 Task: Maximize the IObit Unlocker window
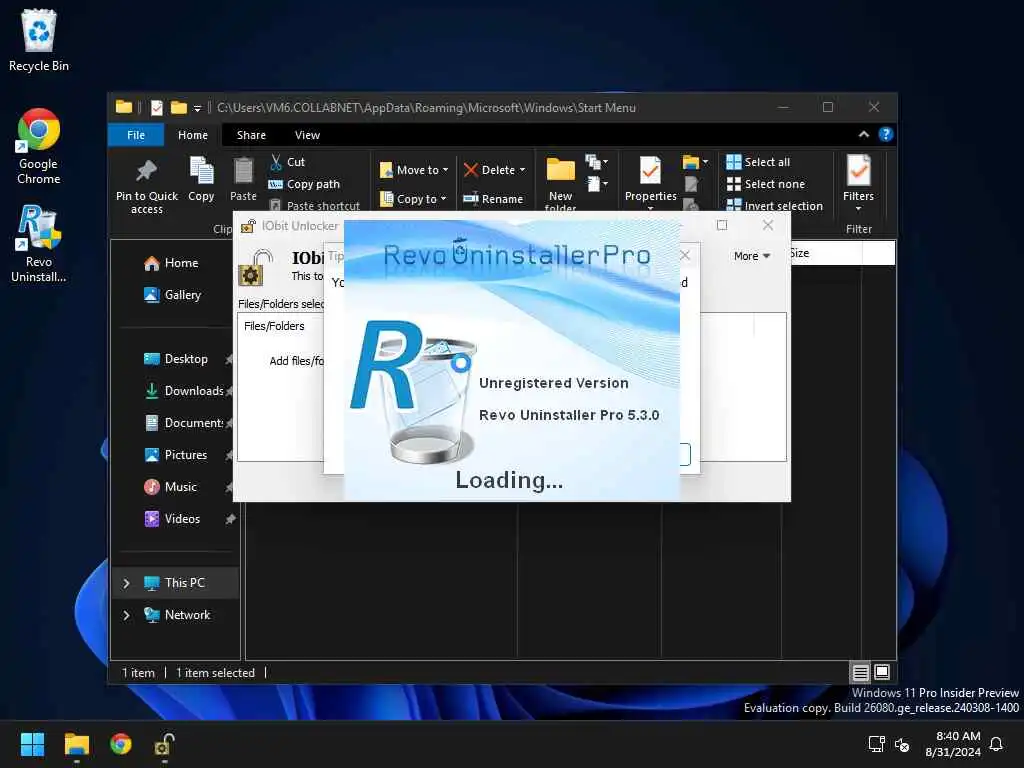[x=722, y=225]
